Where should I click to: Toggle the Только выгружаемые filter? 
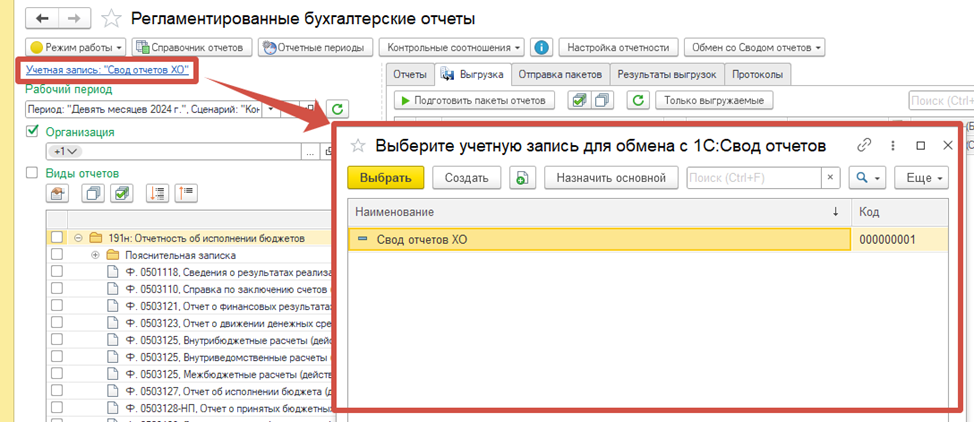point(714,100)
